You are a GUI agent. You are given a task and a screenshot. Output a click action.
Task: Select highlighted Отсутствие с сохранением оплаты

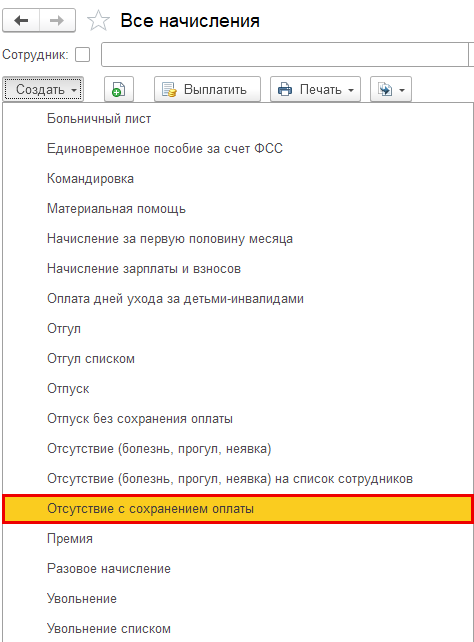click(238, 509)
